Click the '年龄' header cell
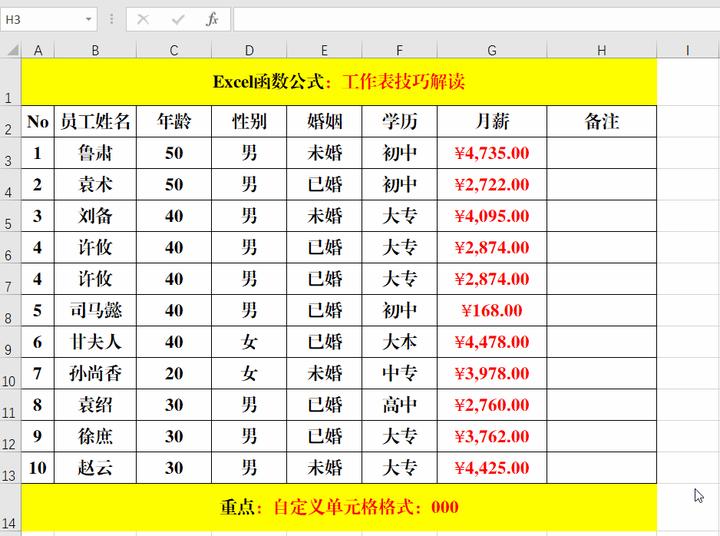The width and height of the screenshot is (720, 536). 174,121
